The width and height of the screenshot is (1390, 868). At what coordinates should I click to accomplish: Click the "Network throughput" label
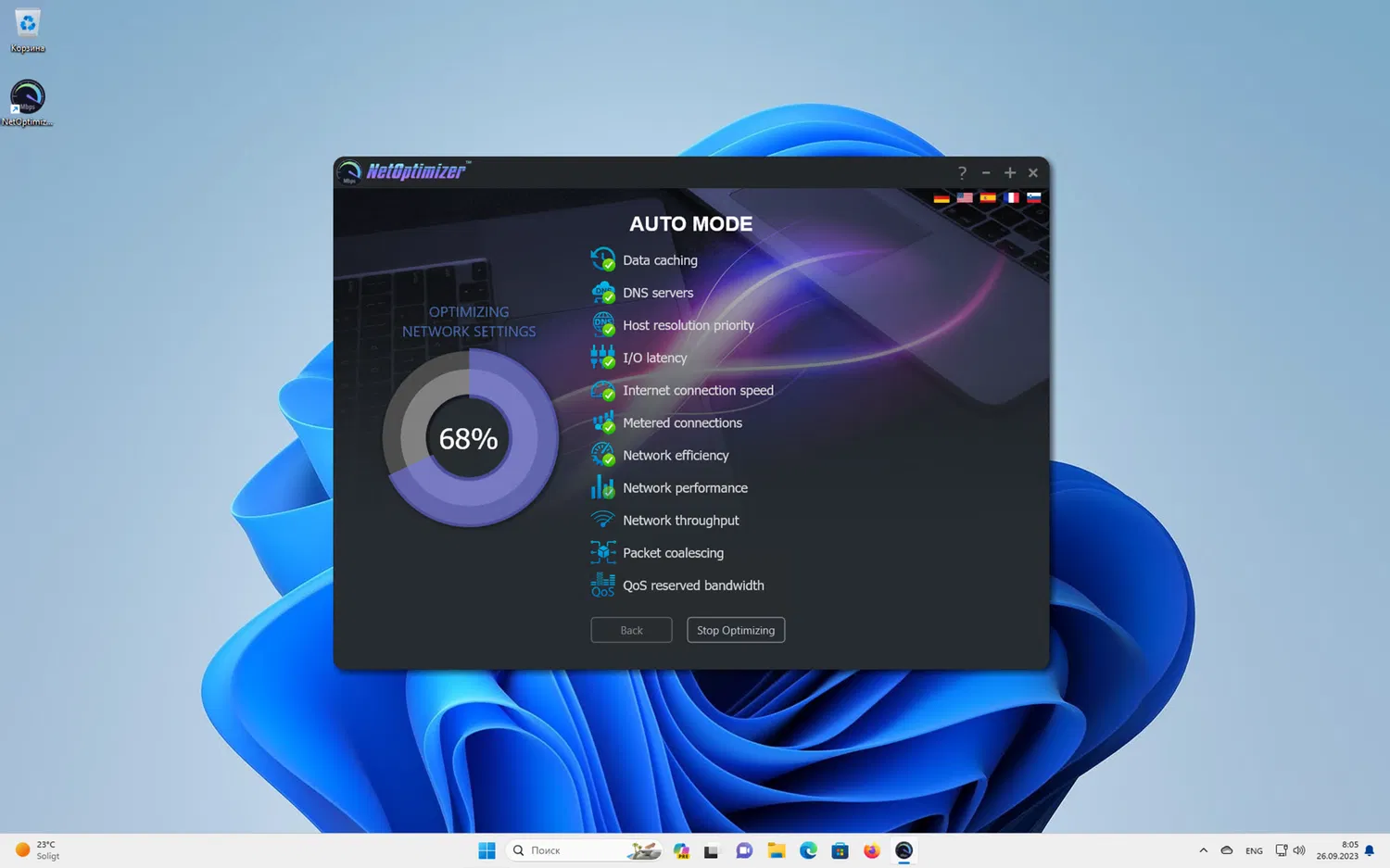point(681,520)
